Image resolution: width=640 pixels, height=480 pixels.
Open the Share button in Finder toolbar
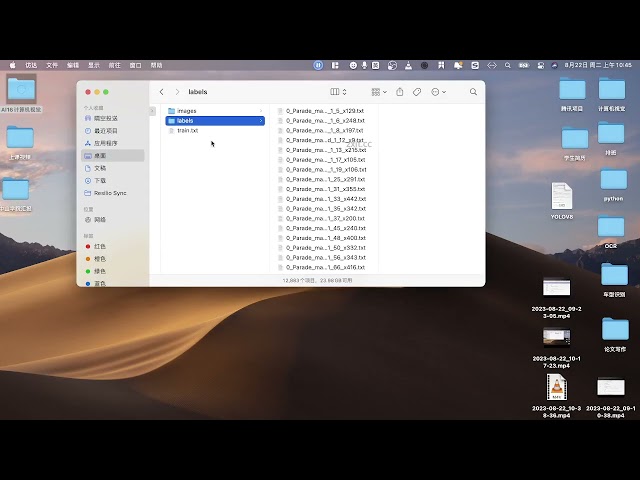point(399,92)
